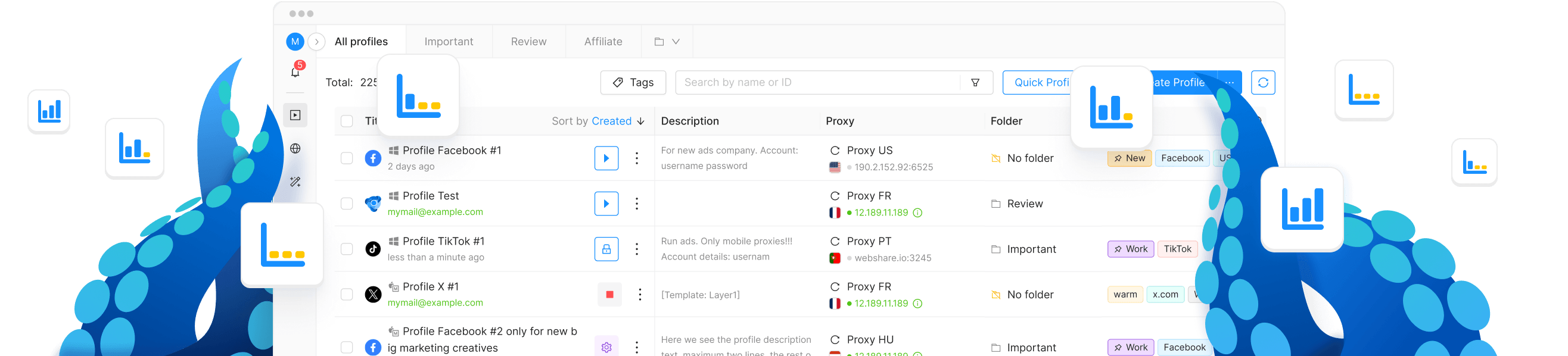Click the M user avatar
Image resolution: width=1568 pixels, height=356 pixels.
(295, 42)
